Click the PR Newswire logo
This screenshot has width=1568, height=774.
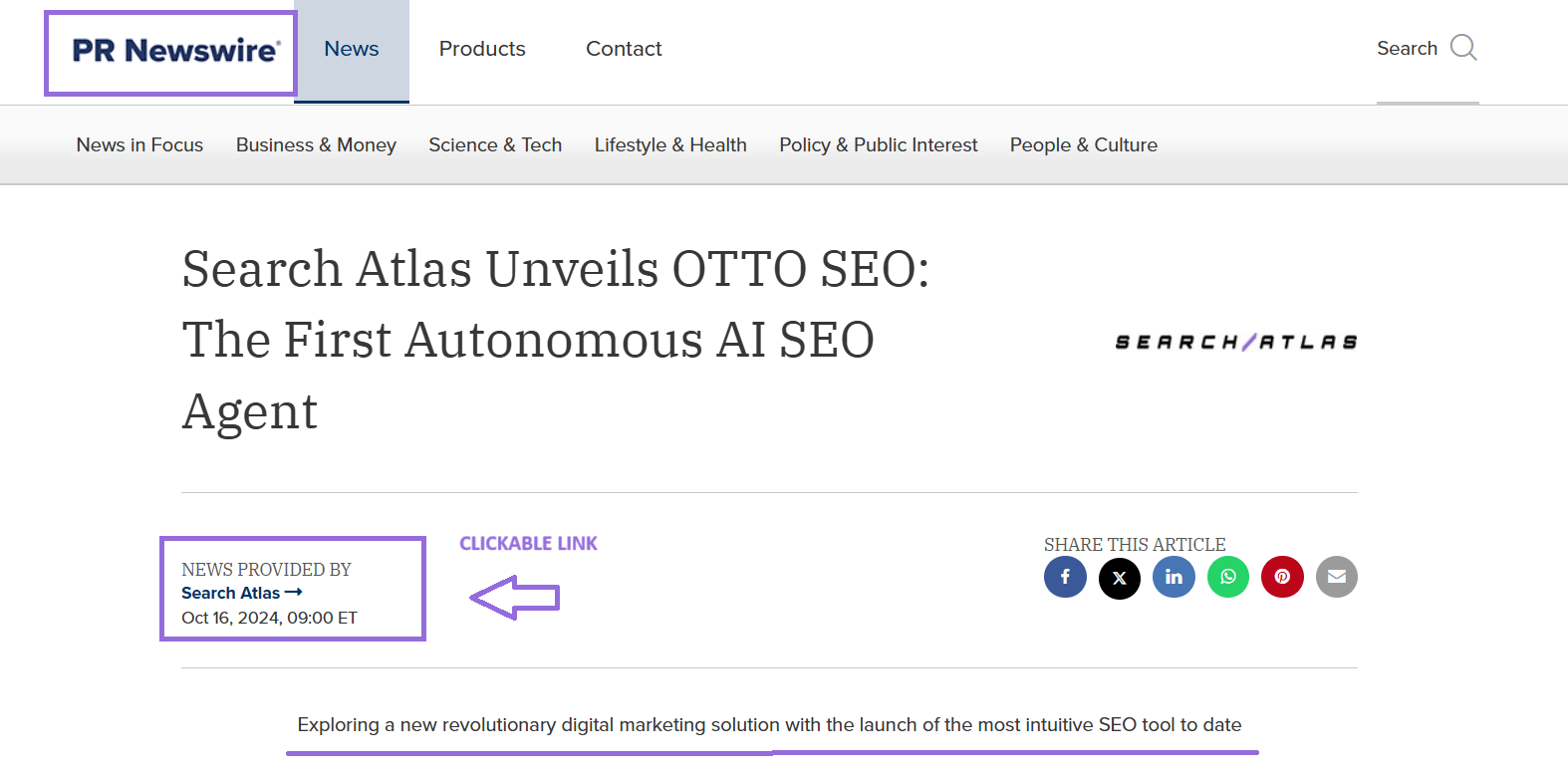(x=175, y=51)
